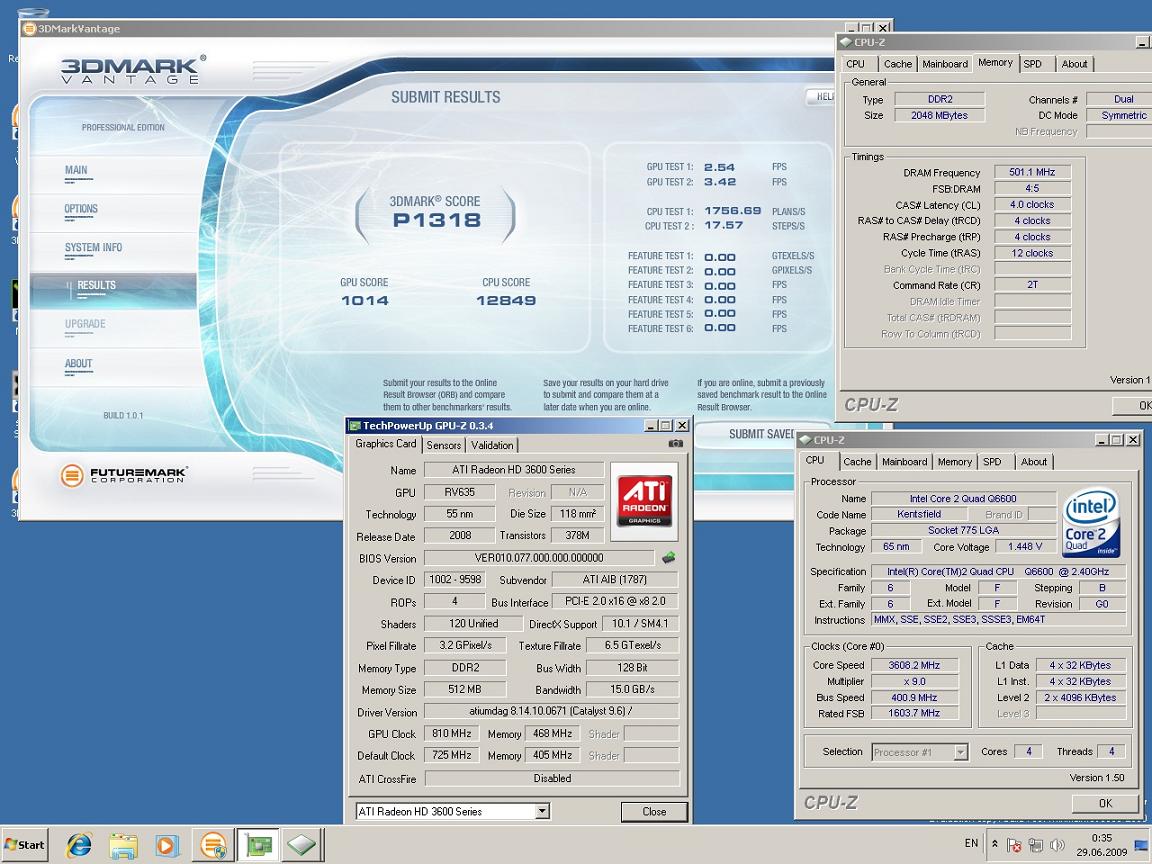Click the CPU Score value 12849
This screenshot has width=1152, height=864.
(x=505, y=300)
